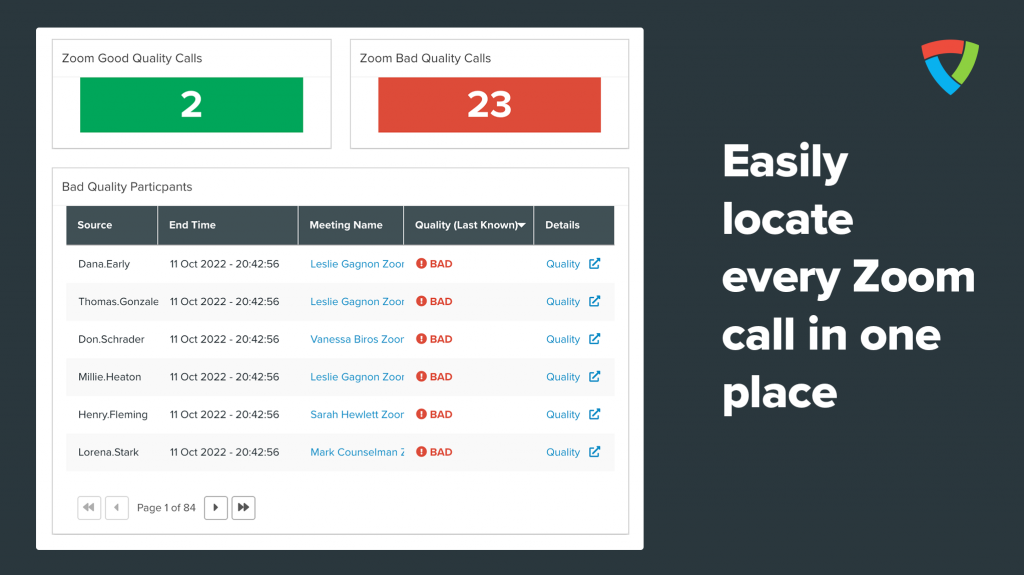This screenshot has height=575, width=1024.
Task: Select the Henry.Fleming source cell
Action: point(113,414)
